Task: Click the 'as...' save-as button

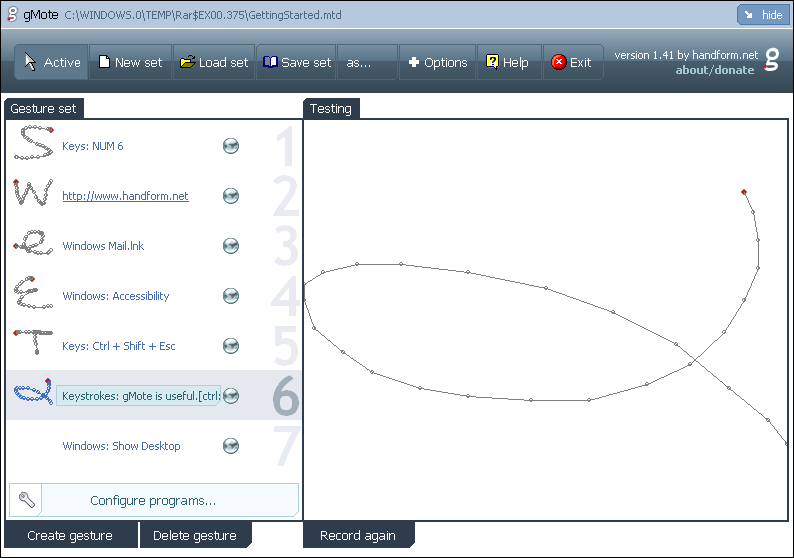Action: [367, 62]
